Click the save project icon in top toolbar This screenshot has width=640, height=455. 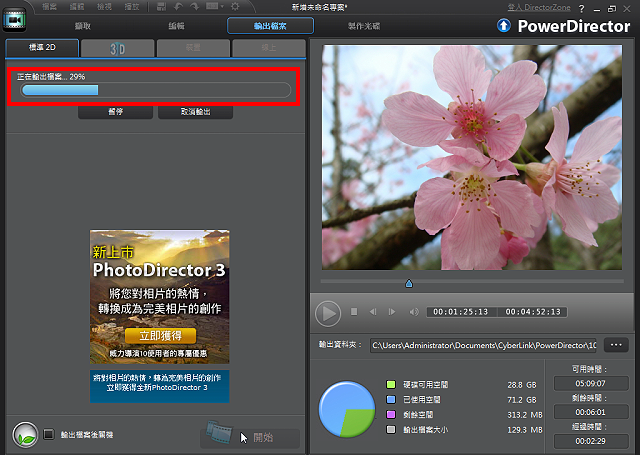(161, 7)
